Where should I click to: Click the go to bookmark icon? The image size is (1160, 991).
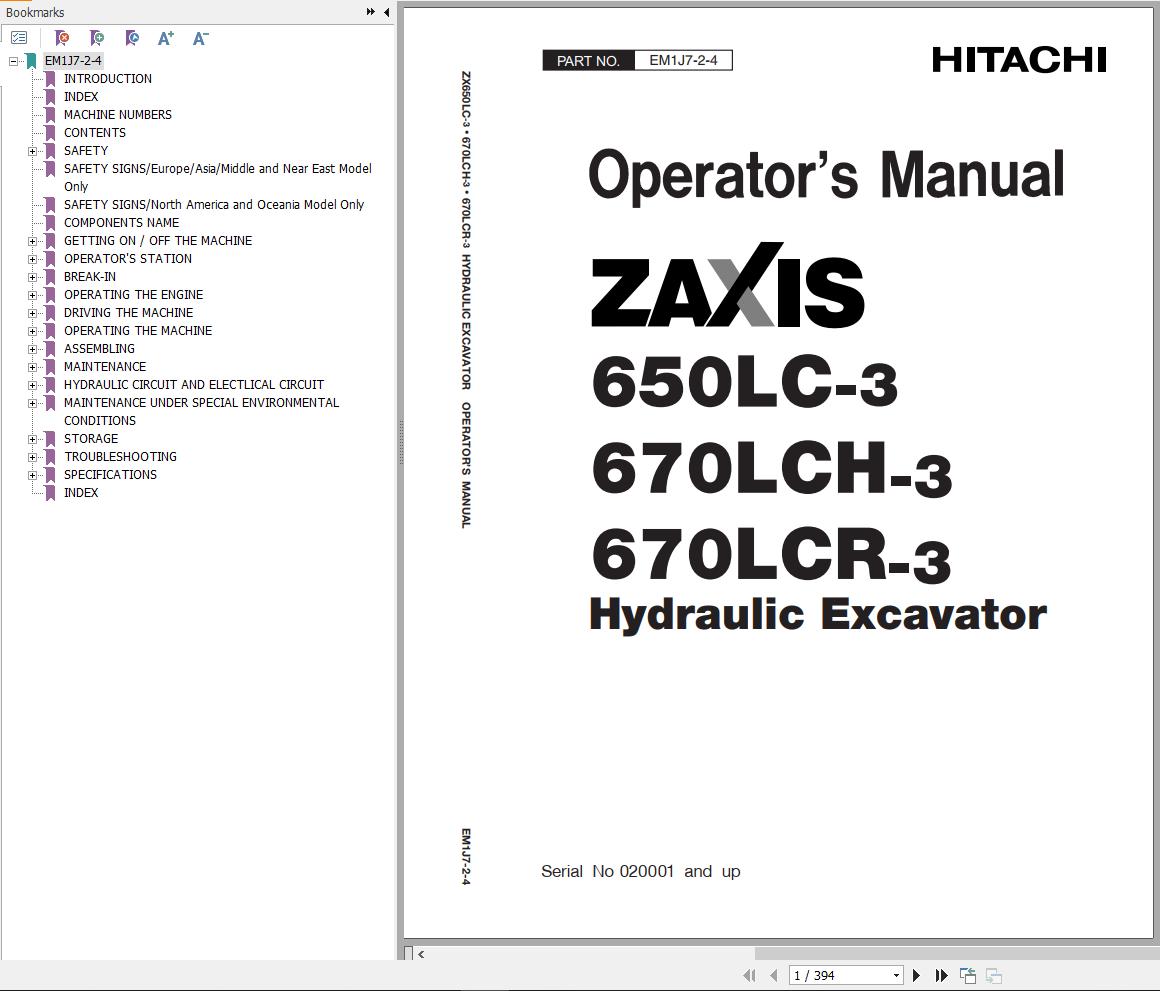132,38
